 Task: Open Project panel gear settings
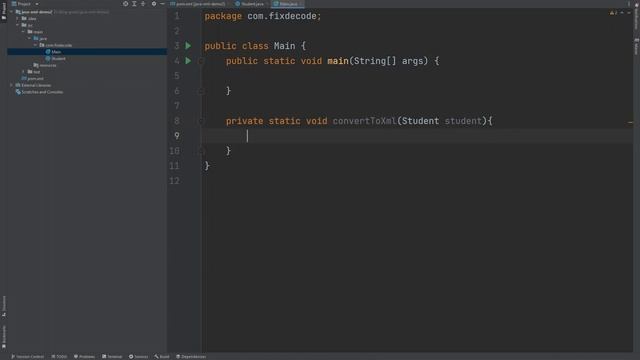(154, 4)
